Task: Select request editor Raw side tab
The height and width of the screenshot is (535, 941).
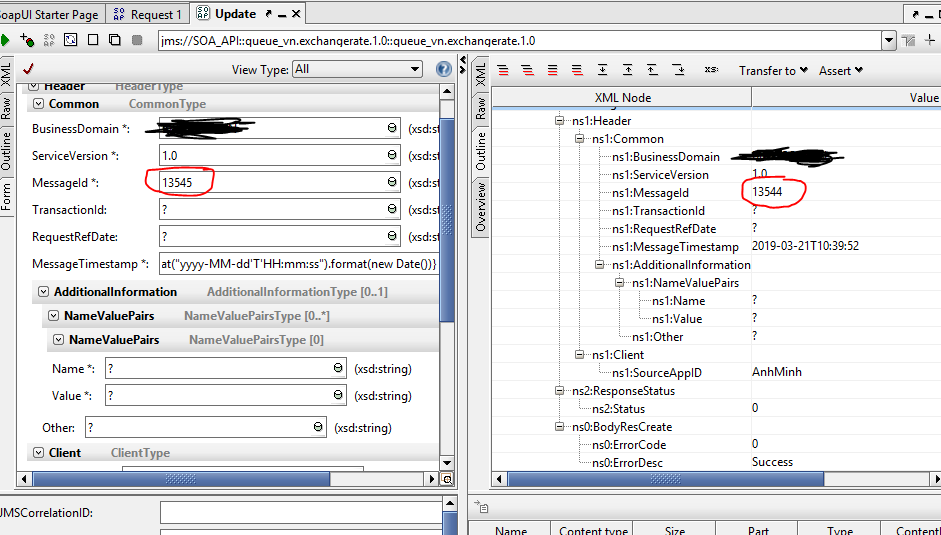Action: point(6,109)
